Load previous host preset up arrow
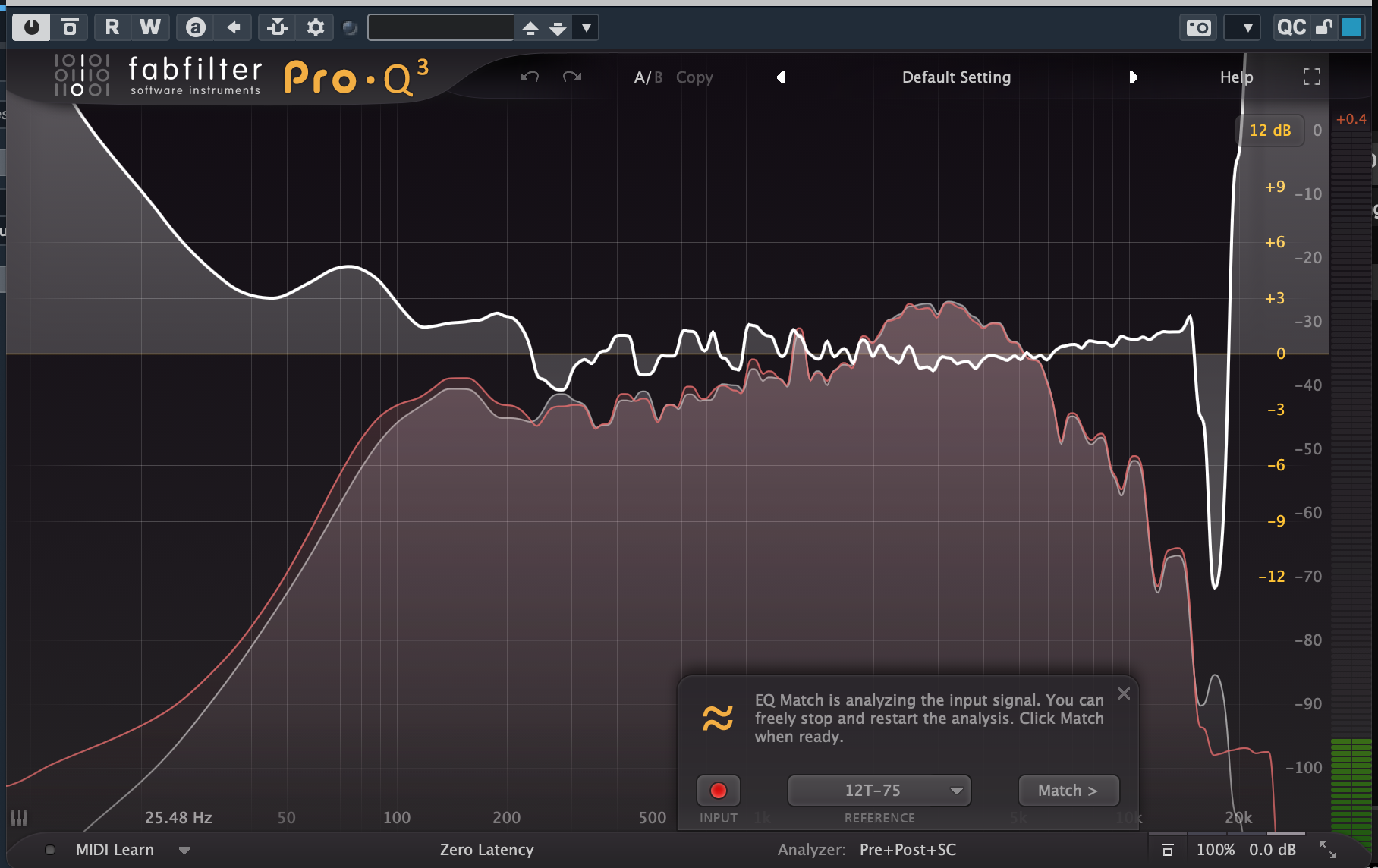The image size is (1378, 868). [530, 28]
